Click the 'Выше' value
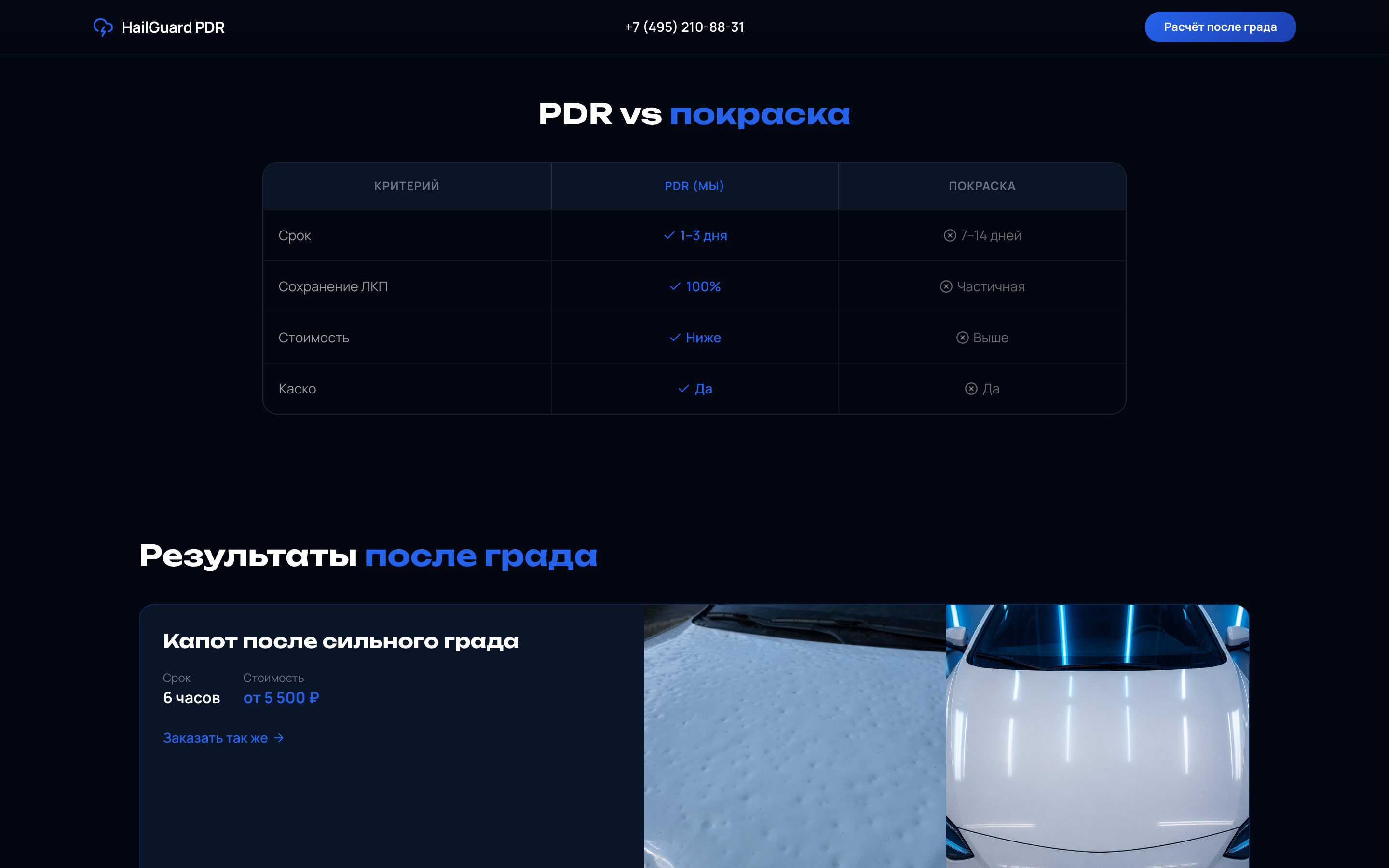This screenshot has width=1389, height=868. point(991,338)
